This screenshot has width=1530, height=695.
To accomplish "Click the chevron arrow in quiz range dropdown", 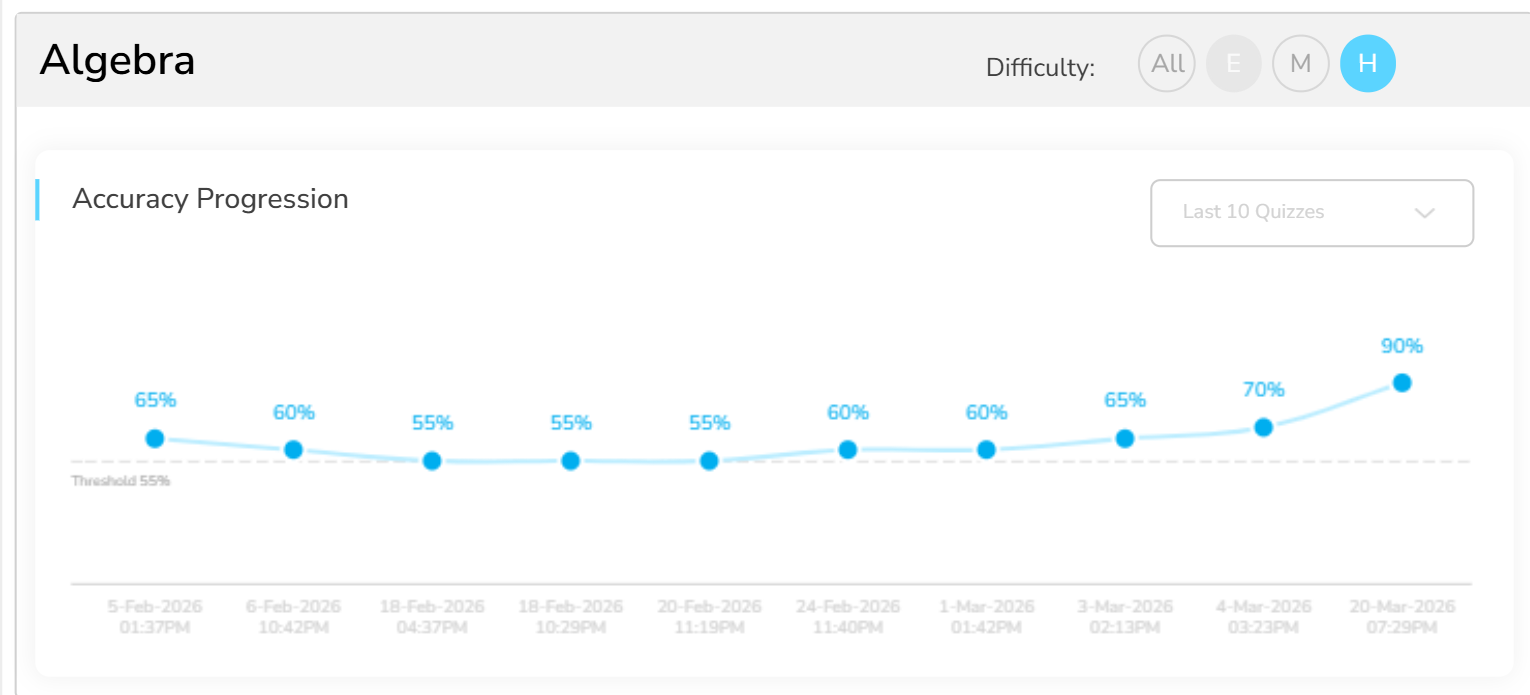I will tap(1426, 213).
